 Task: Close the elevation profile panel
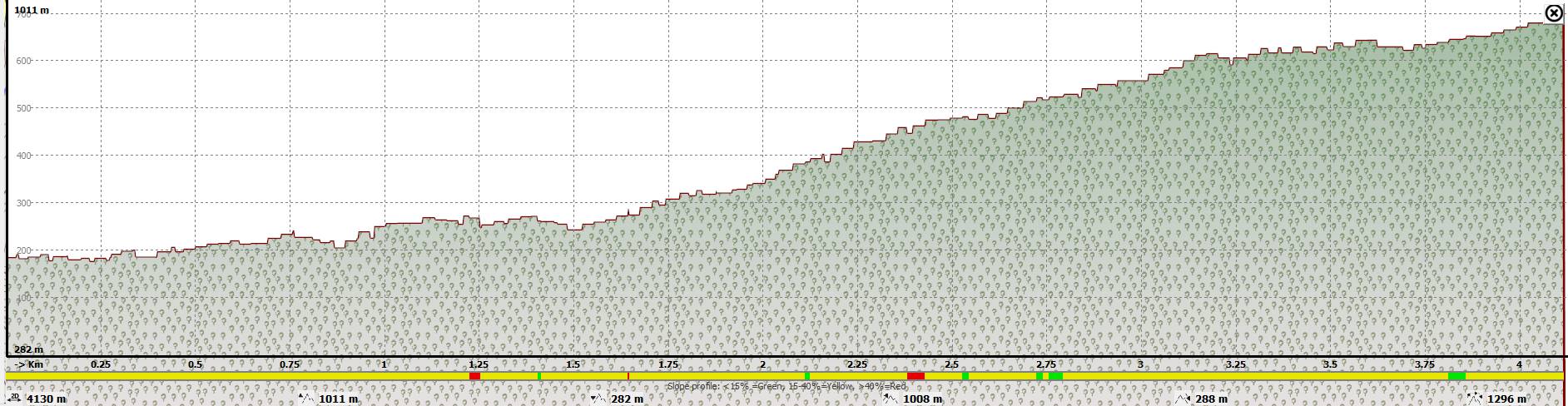click(1553, 13)
